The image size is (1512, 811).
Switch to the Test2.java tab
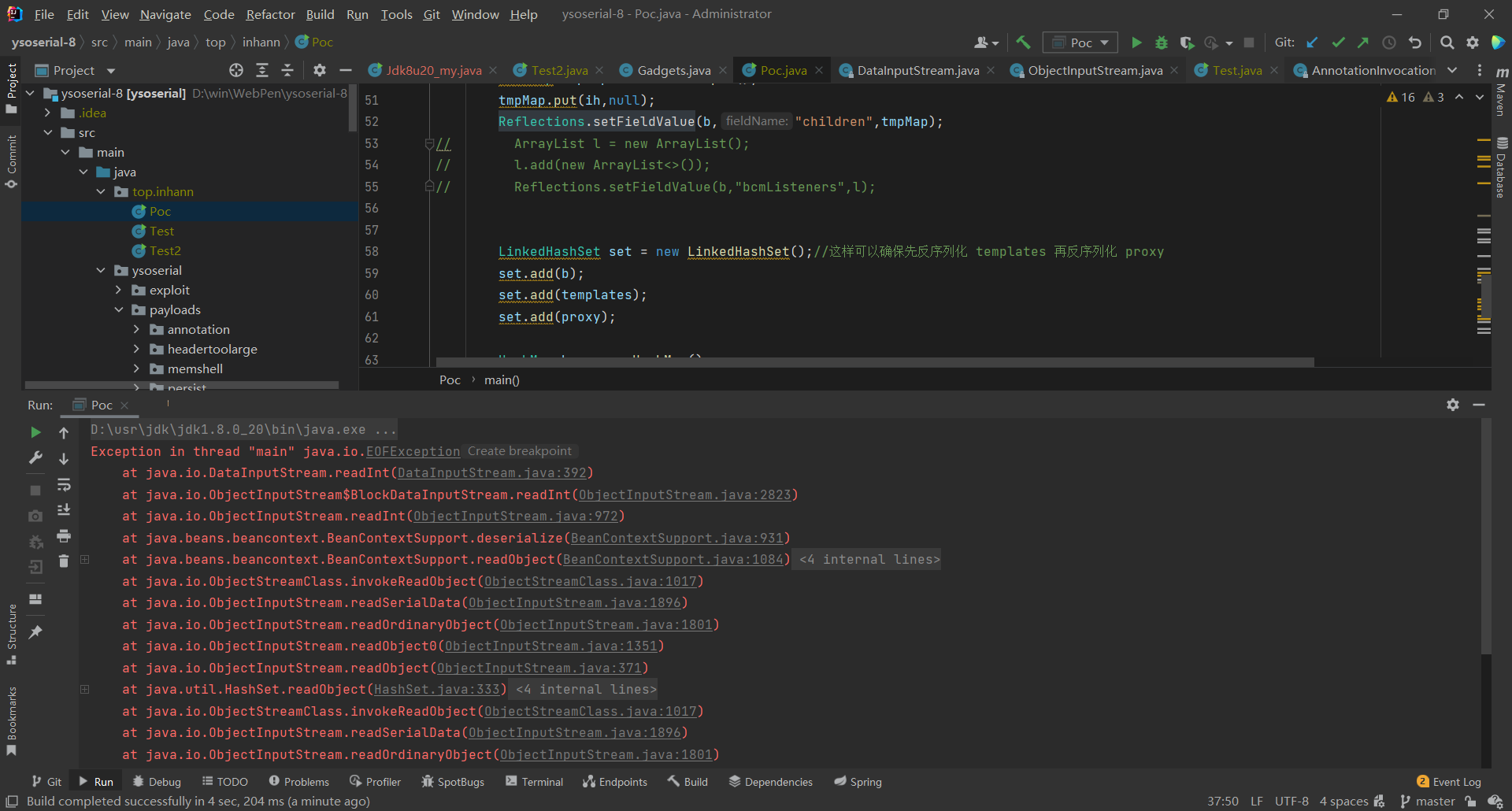tap(559, 70)
